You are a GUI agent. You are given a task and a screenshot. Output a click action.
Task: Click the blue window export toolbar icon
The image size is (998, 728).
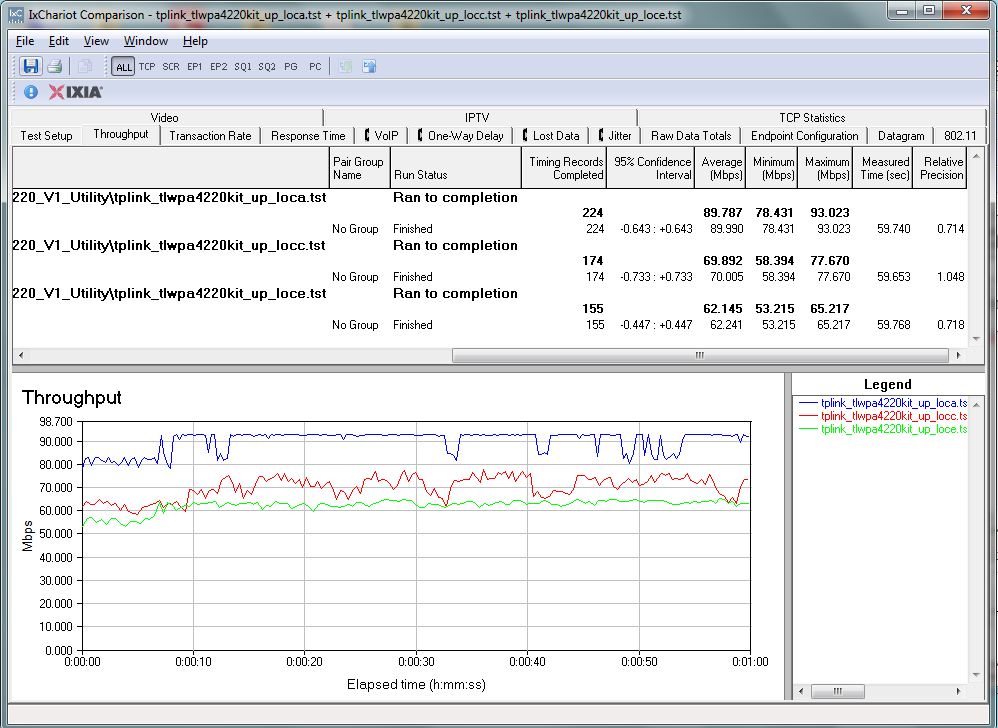coord(369,66)
